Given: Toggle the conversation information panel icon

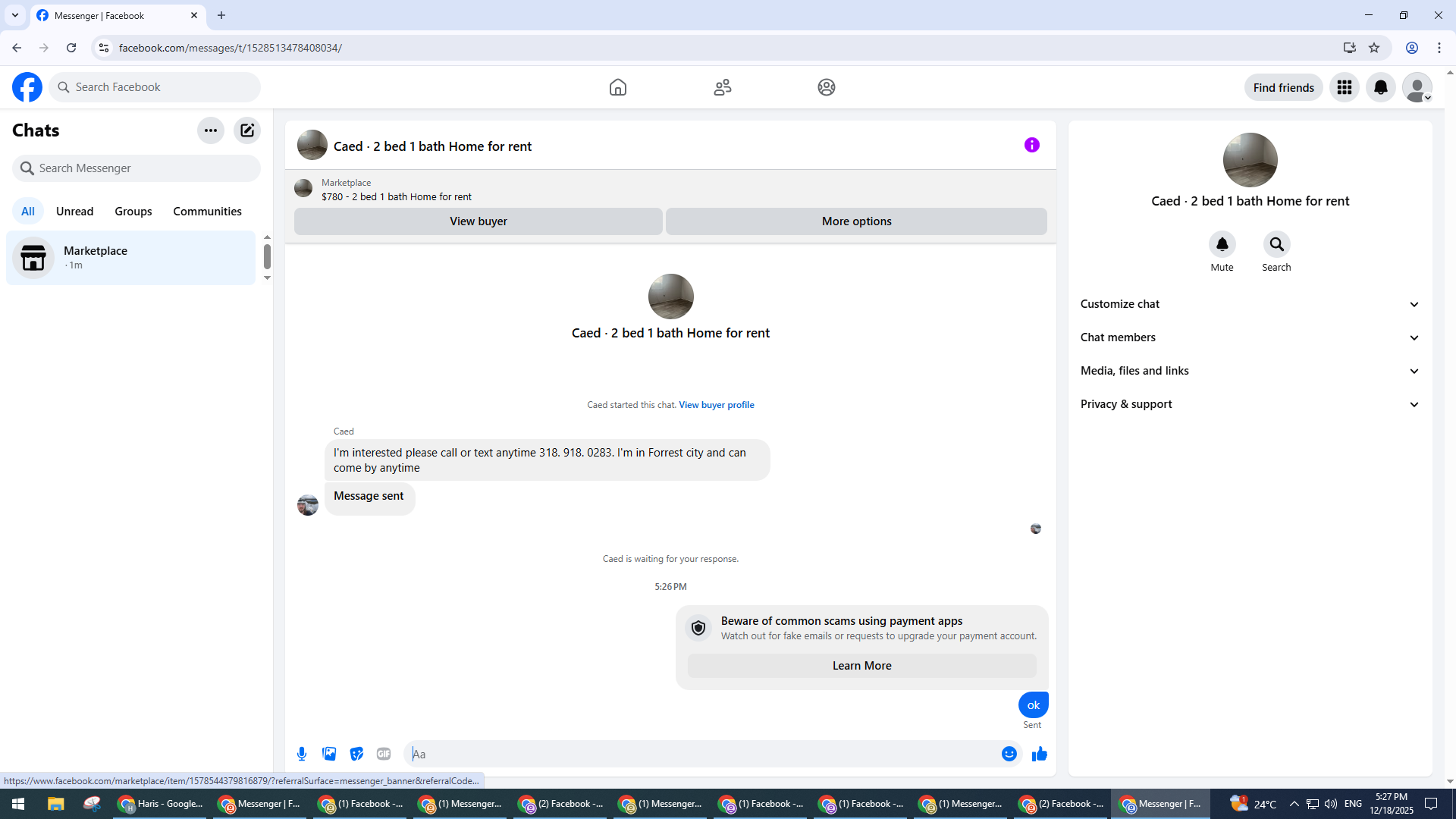Looking at the screenshot, I should [1032, 145].
